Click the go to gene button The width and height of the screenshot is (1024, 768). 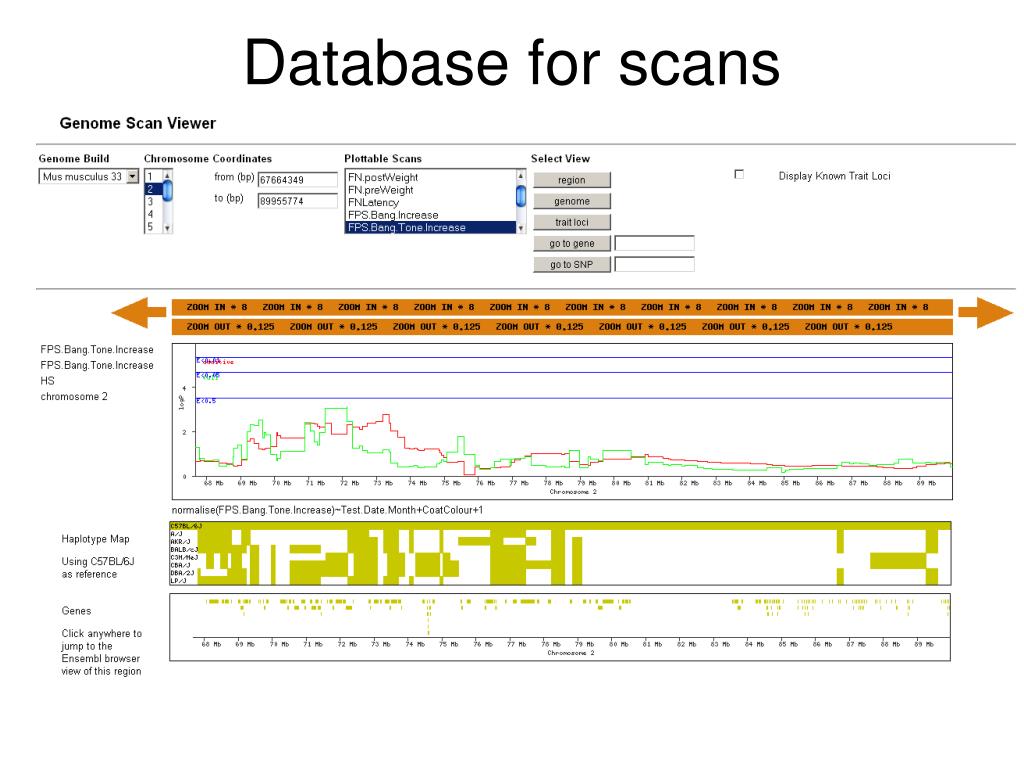pyautogui.click(x=571, y=243)
